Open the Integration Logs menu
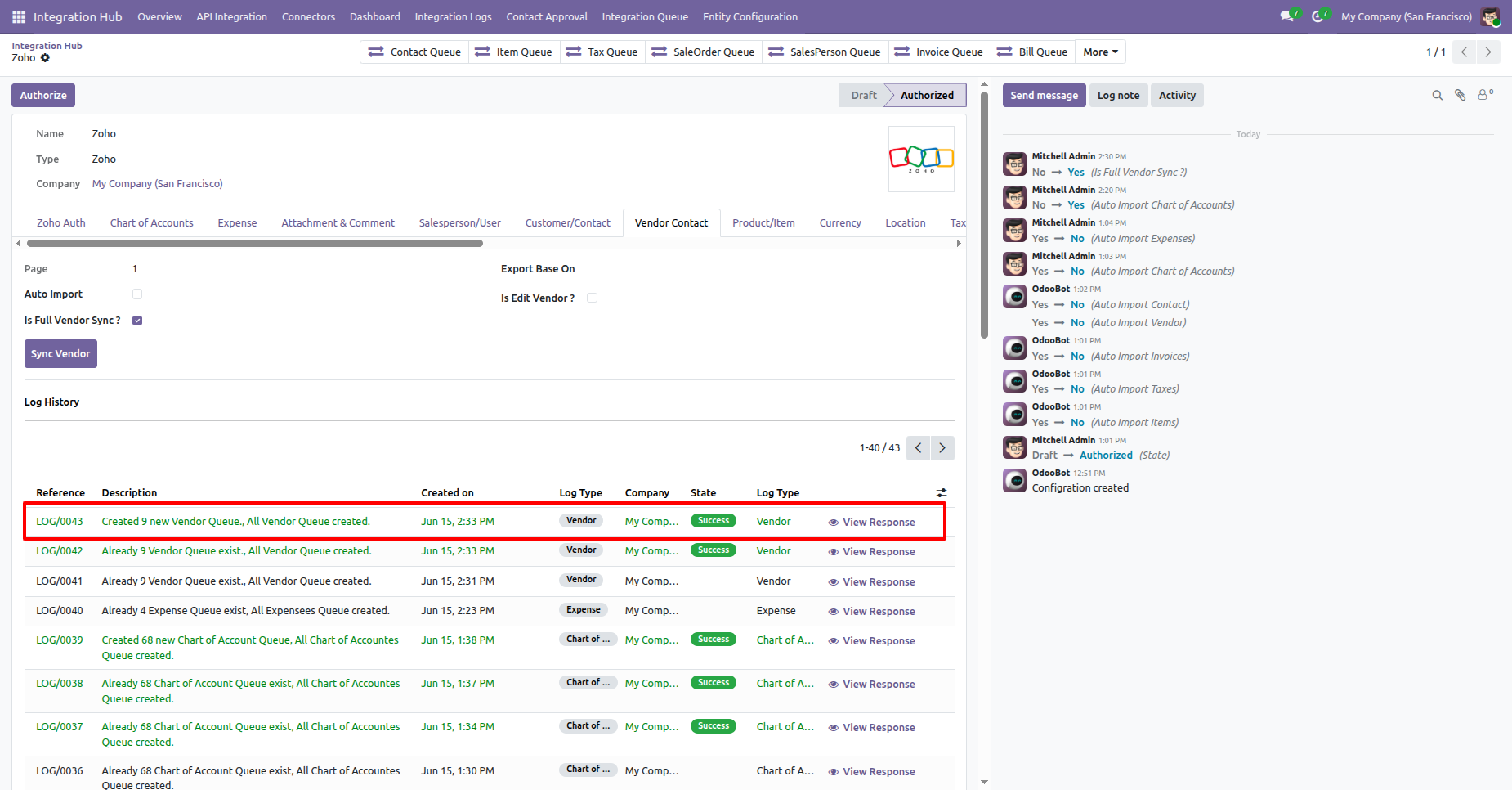This screenshot has height=790, width=1512. pos(454,16)
